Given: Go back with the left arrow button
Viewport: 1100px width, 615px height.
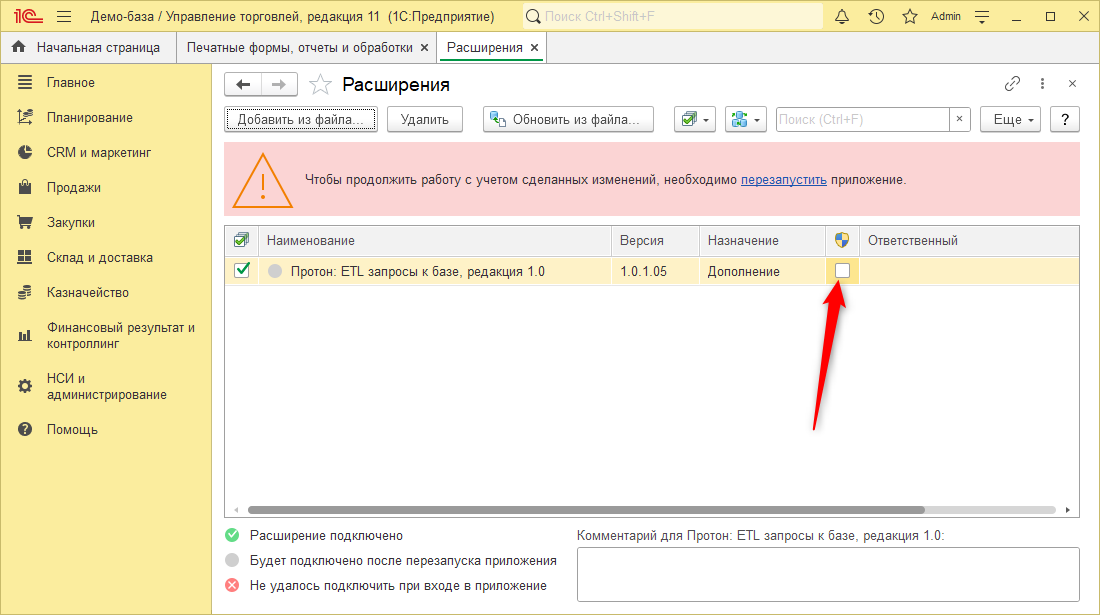Looking at the screenshot, I should (x=243, y=85).
